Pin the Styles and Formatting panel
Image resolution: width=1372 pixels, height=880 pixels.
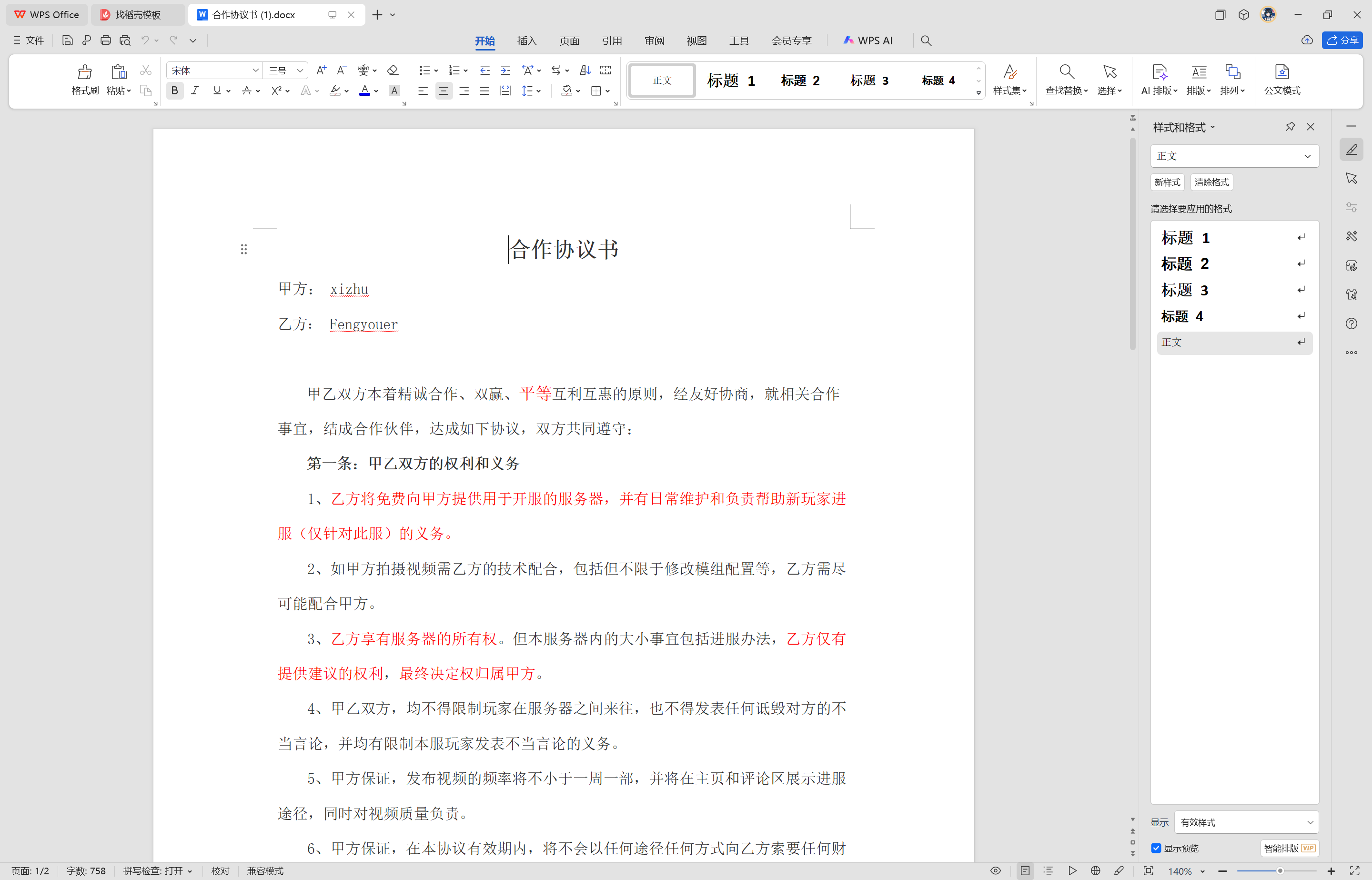coord(1290,127)
